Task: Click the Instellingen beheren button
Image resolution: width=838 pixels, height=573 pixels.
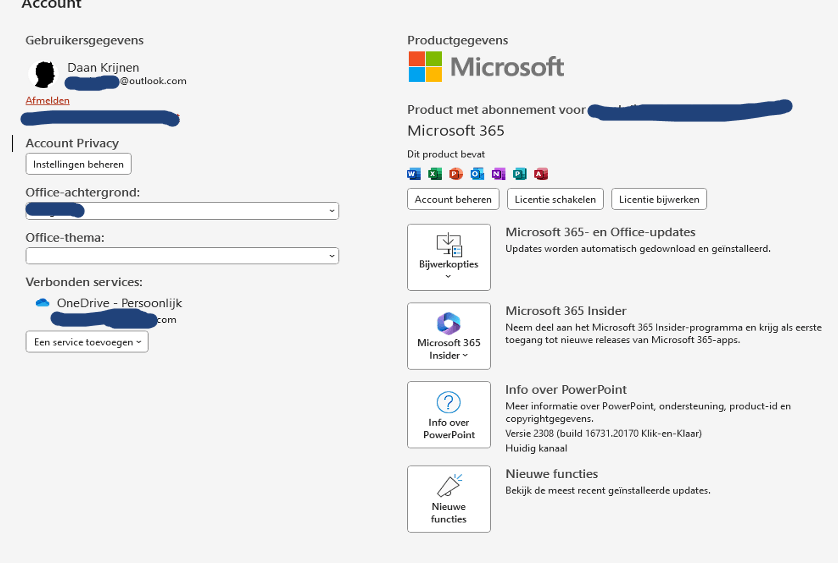Action: coord(79,164)
